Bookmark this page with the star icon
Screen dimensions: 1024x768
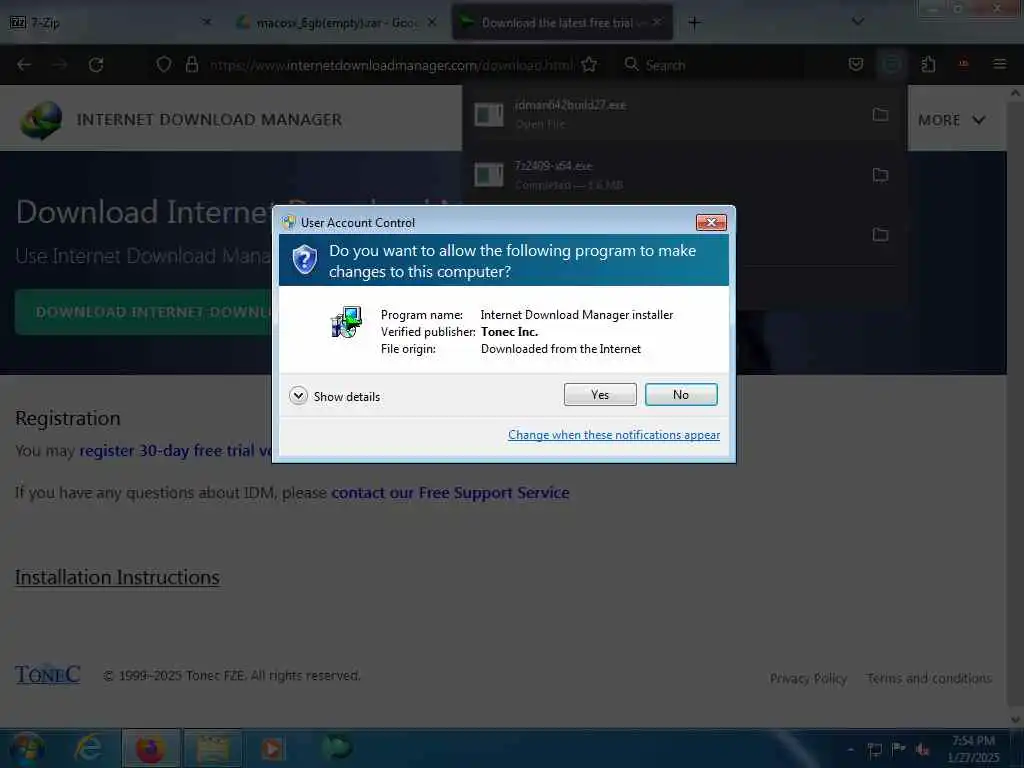[589, 64]
